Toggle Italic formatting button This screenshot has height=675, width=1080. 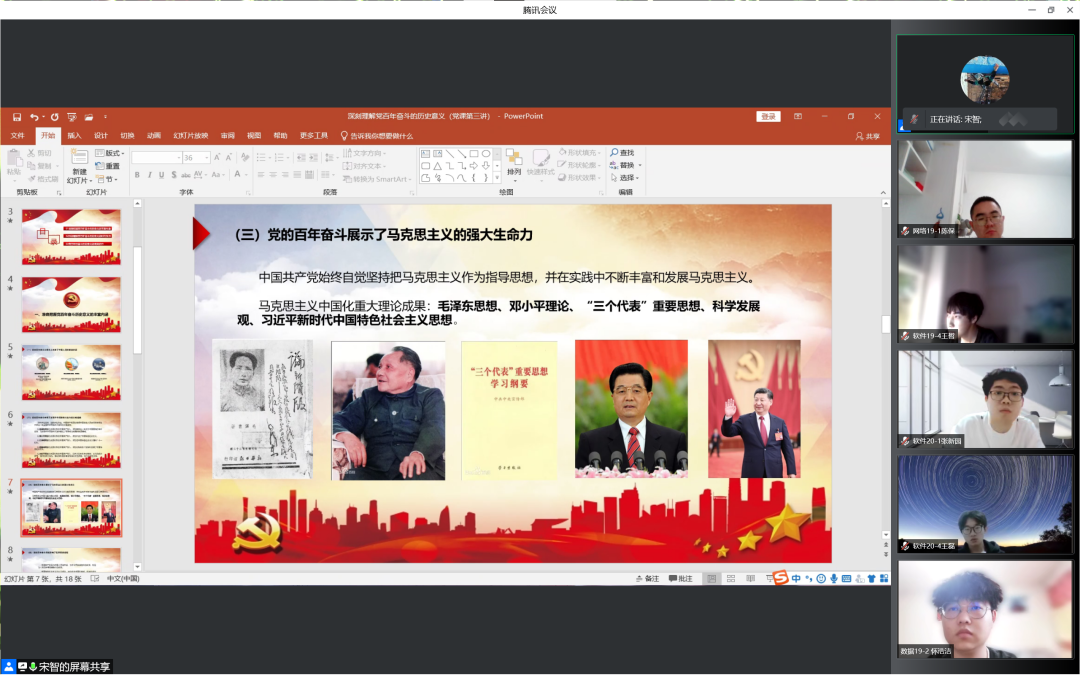(150, 175)
